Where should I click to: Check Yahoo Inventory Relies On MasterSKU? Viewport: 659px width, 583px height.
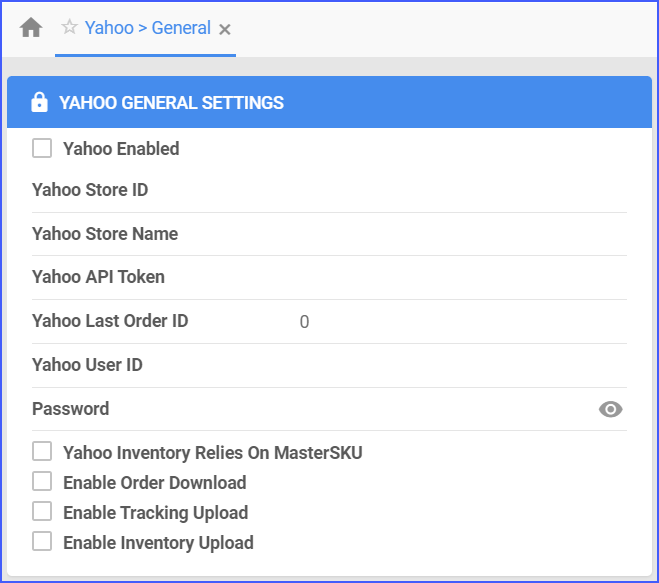(42, 452)
